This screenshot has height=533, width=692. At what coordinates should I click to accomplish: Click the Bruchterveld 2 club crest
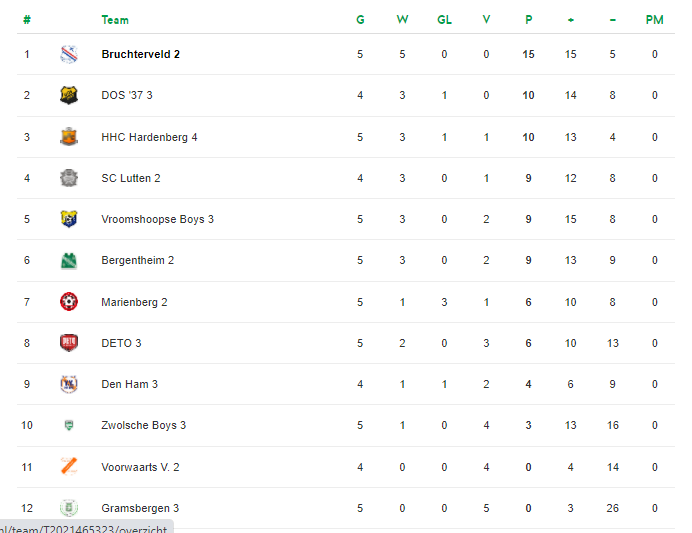69,54
